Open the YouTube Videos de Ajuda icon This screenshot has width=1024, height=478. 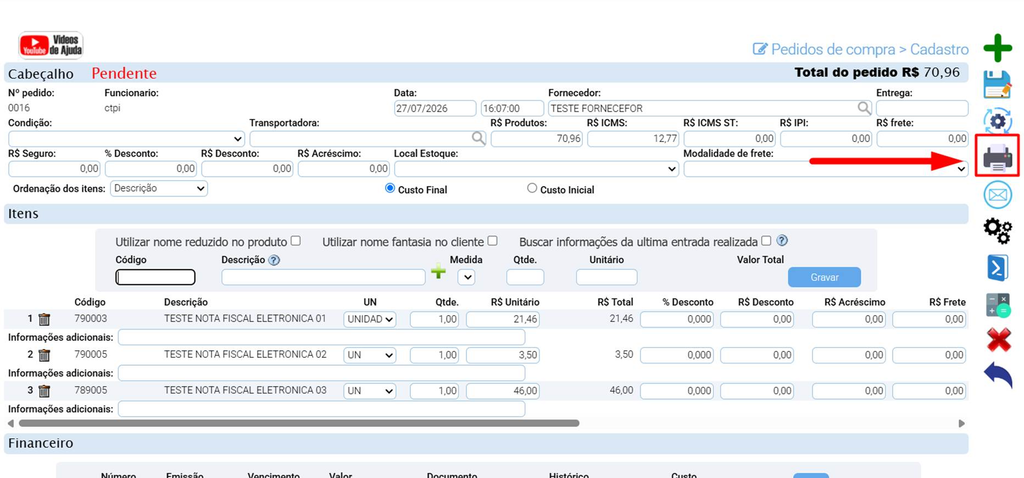tap(51, 45)
